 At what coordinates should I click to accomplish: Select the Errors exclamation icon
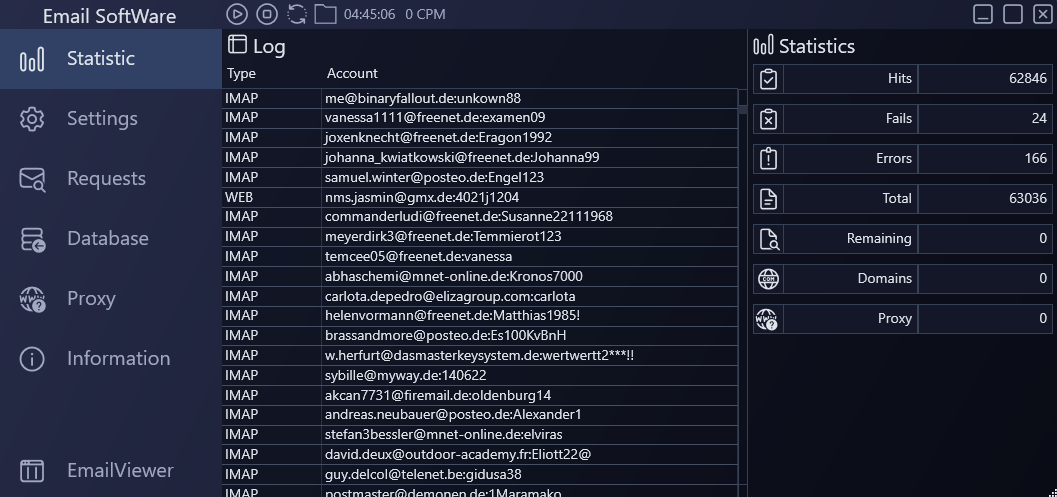(x=768, y=159)
